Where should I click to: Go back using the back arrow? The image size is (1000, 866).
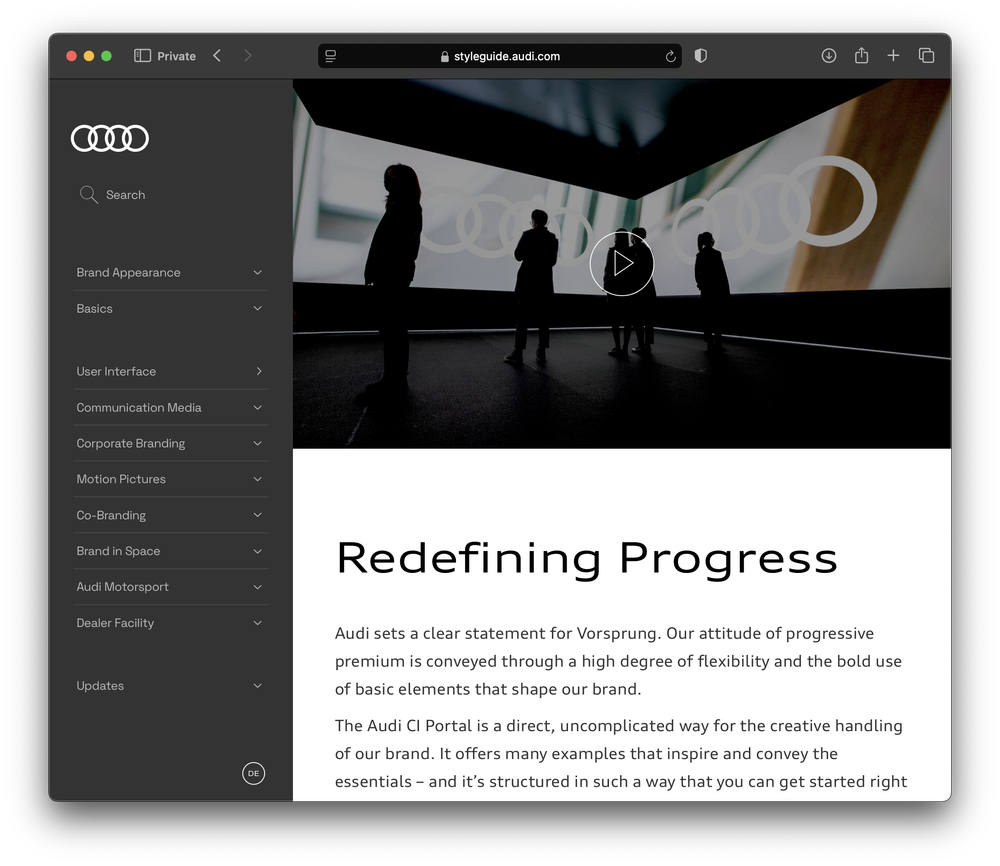pyautogui.click(x=217, y=56)
